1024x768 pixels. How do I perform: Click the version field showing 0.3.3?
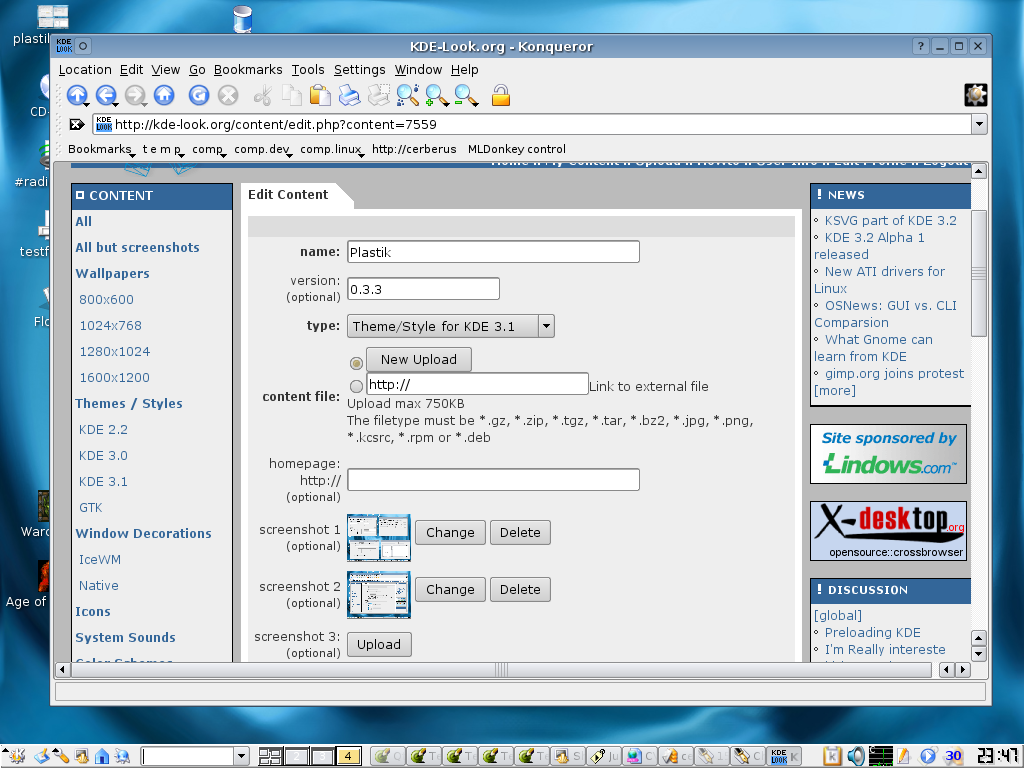[423, 289]
